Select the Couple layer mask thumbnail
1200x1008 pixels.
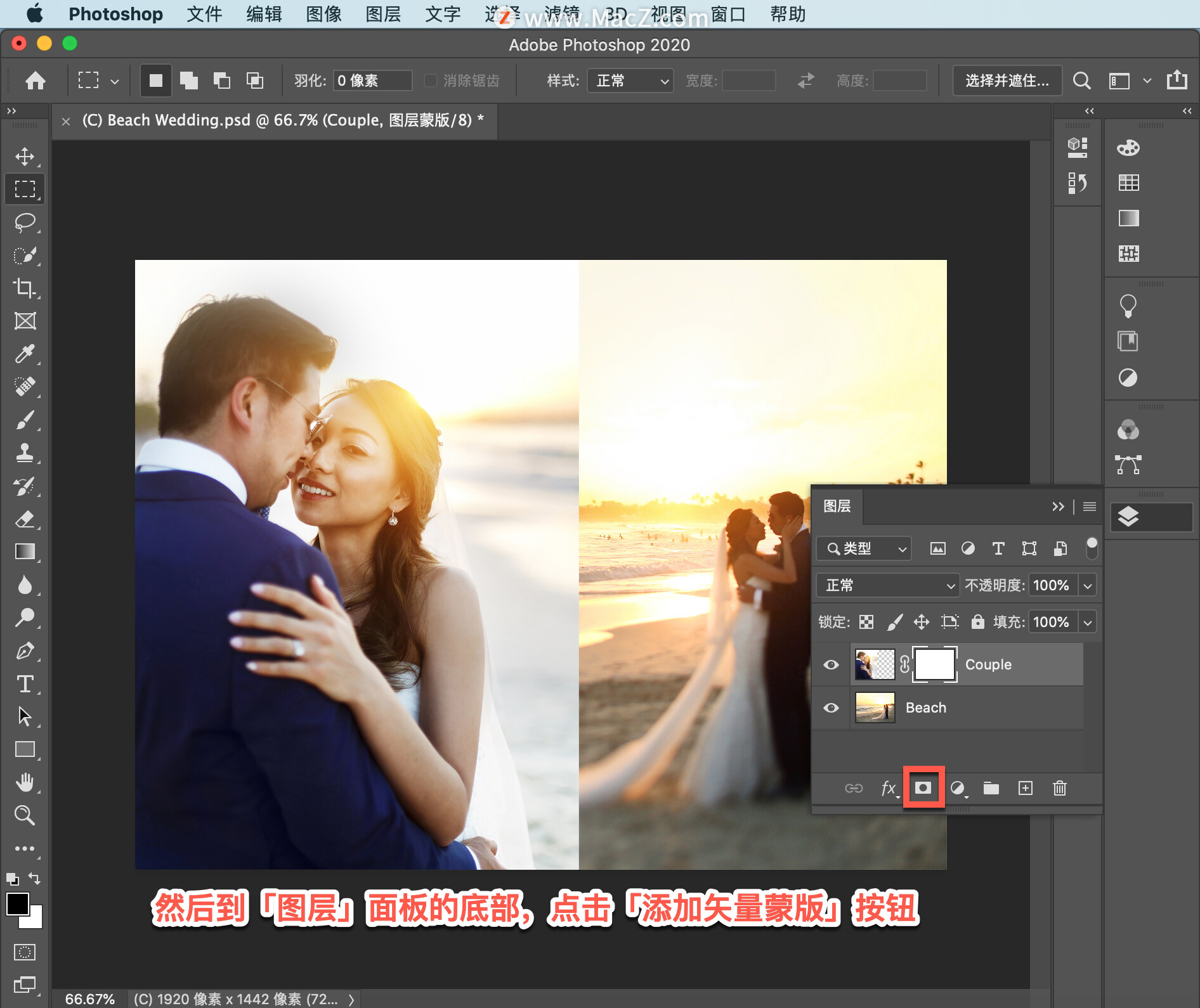934,664
